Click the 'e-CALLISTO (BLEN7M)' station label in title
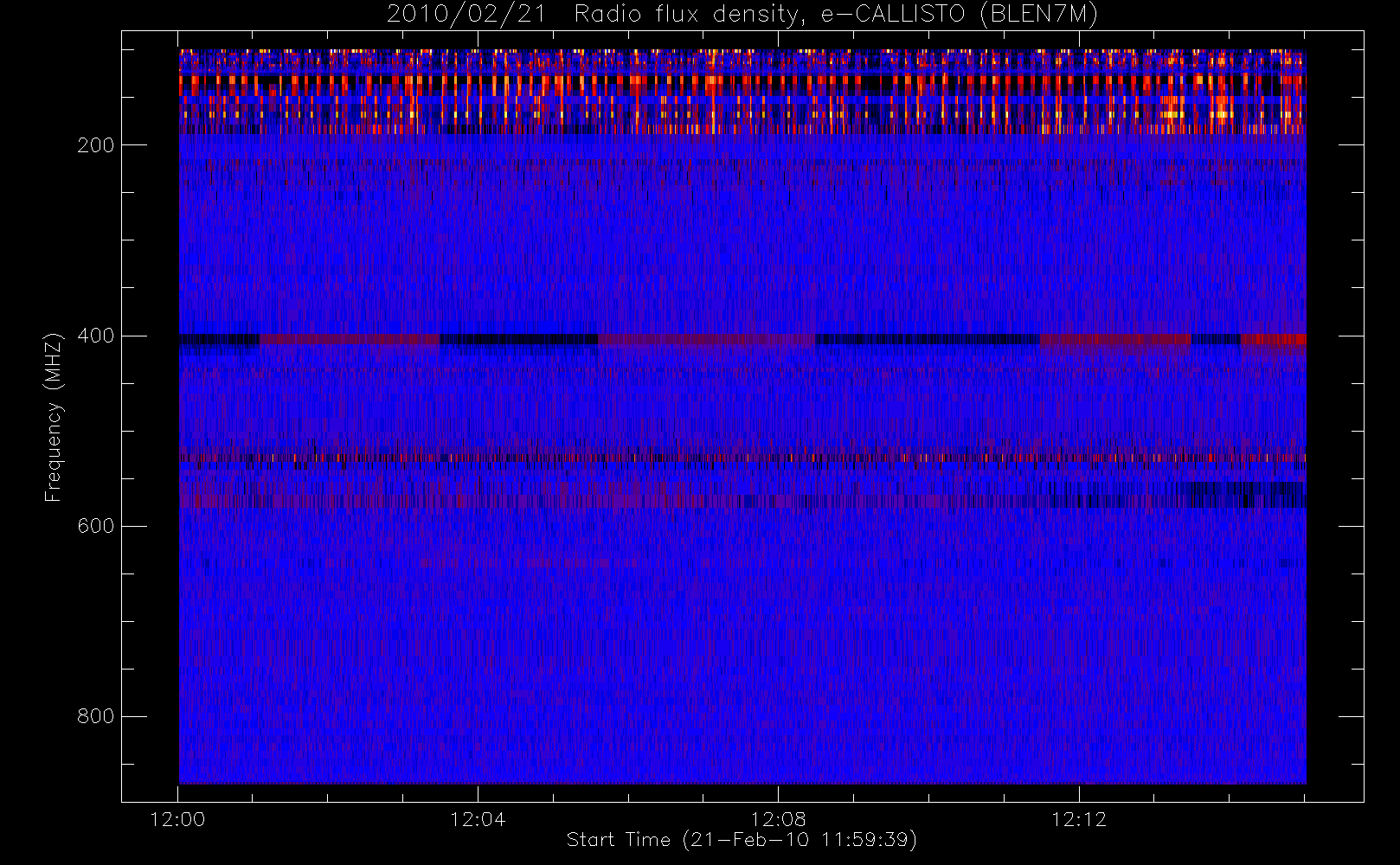 click(x=960, y=15)
